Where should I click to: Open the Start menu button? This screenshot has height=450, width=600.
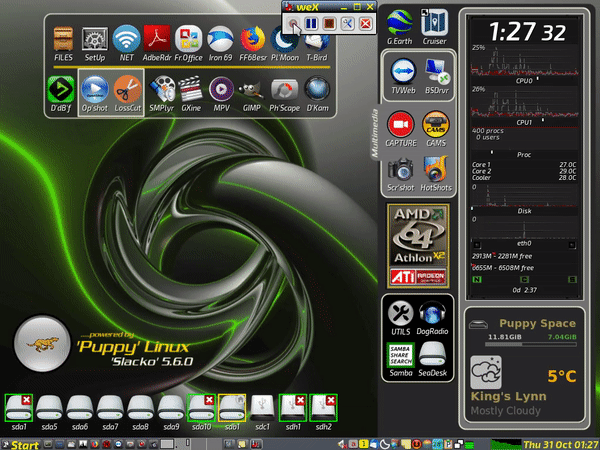[x=20, y=445]
